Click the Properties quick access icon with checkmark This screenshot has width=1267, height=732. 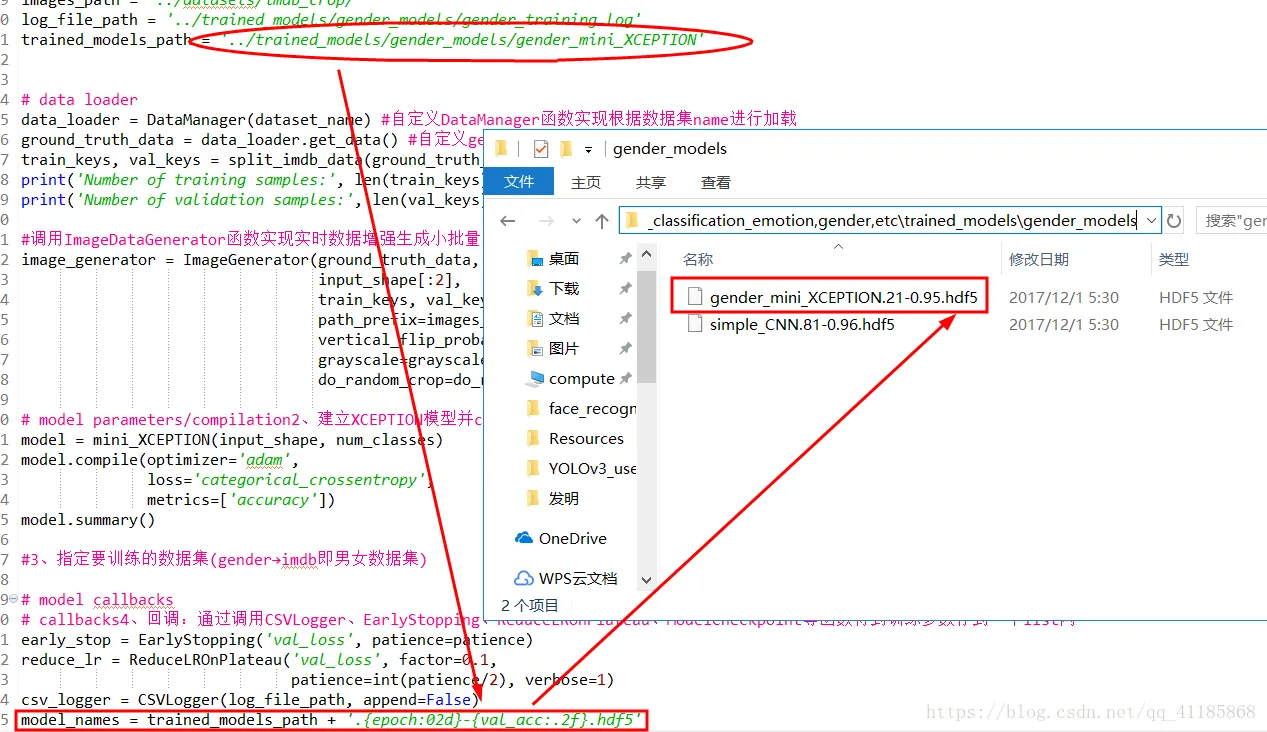[541, 149]
